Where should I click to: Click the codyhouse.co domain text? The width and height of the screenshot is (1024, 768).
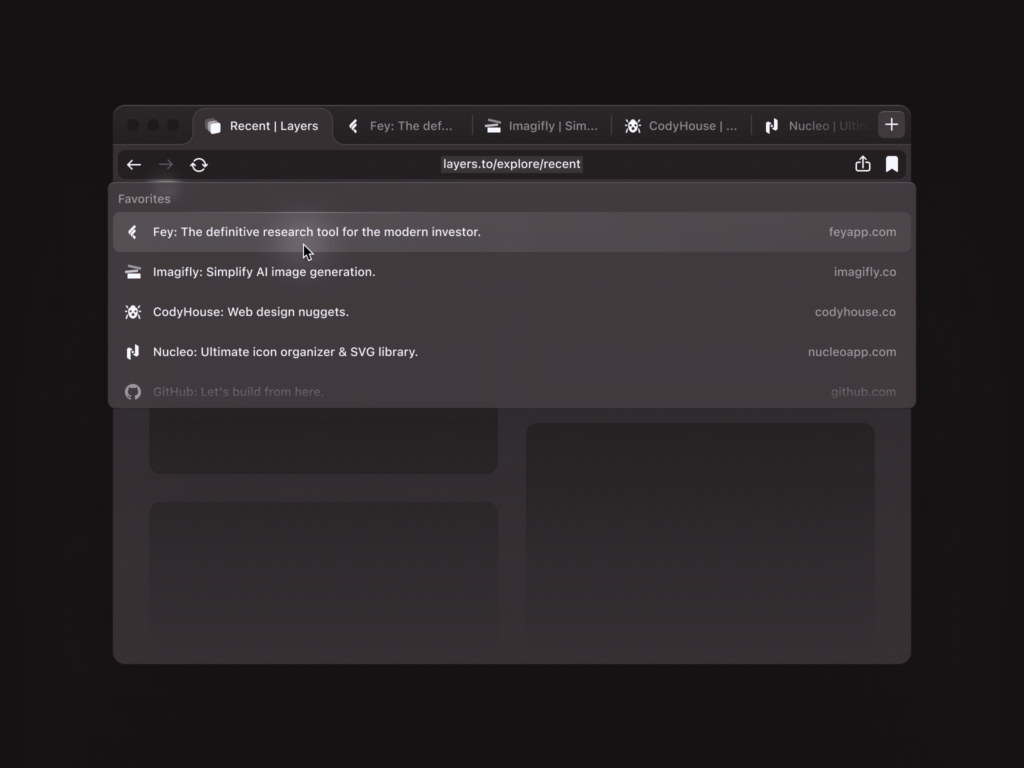855,312
